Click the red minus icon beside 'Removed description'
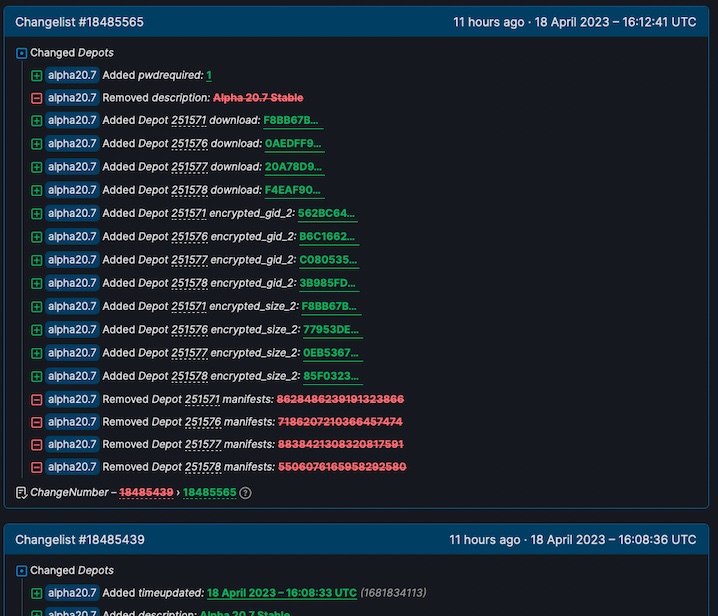Image resolution: width=718 pixels, height=616 pixels. (37, 98)
